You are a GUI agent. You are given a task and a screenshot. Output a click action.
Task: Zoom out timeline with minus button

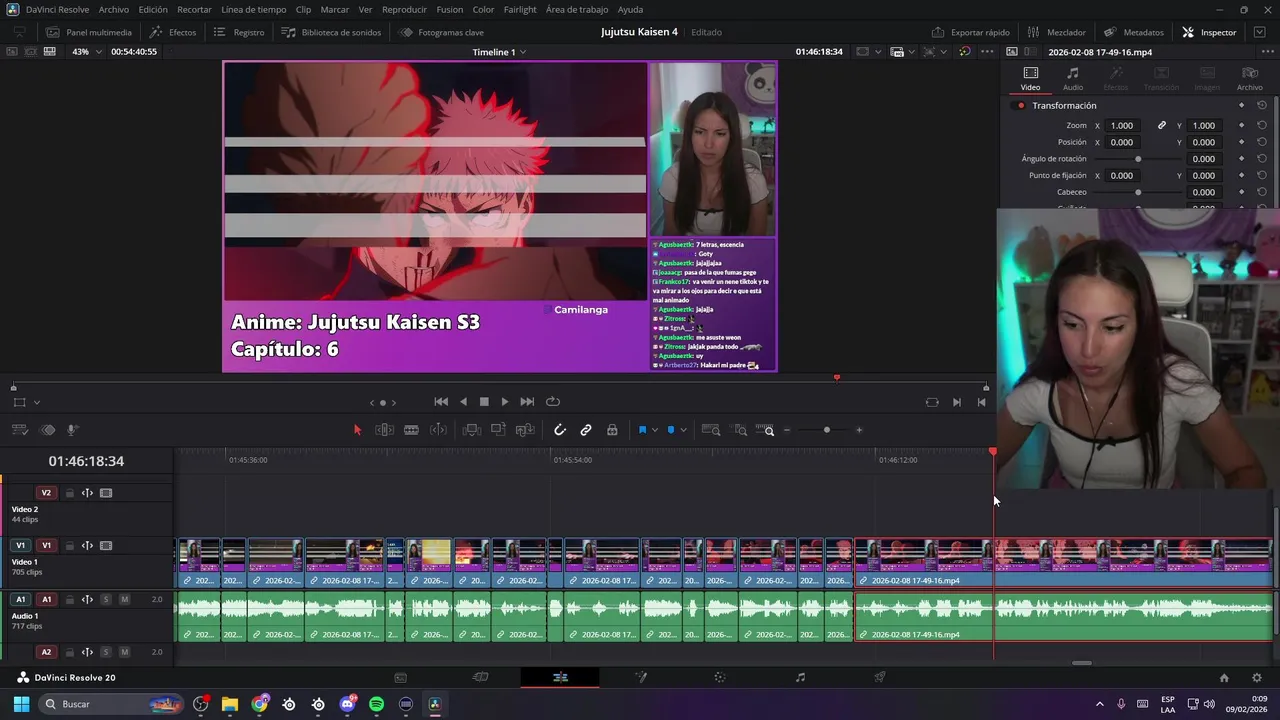point(787,430)
